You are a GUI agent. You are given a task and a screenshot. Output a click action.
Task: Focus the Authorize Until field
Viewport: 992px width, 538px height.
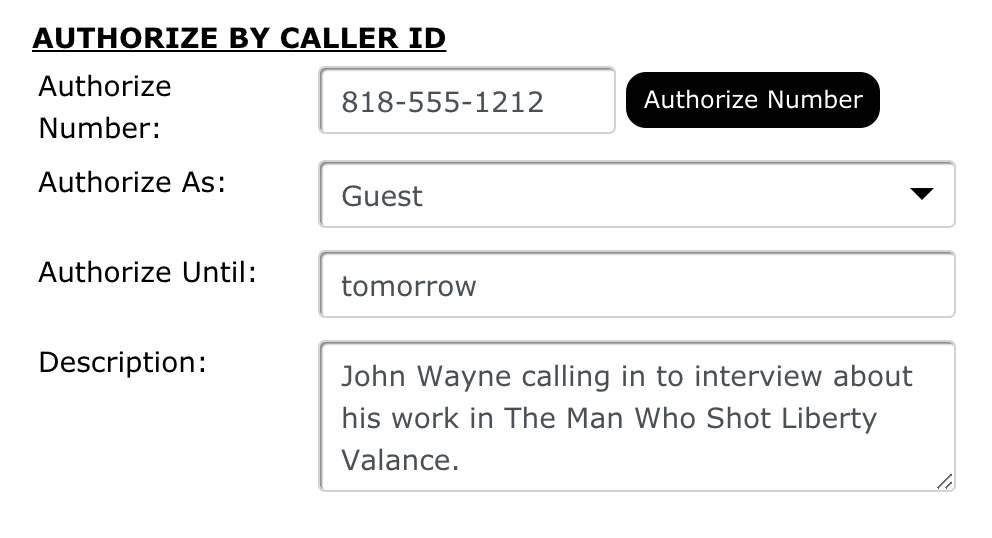coord(636,285)
